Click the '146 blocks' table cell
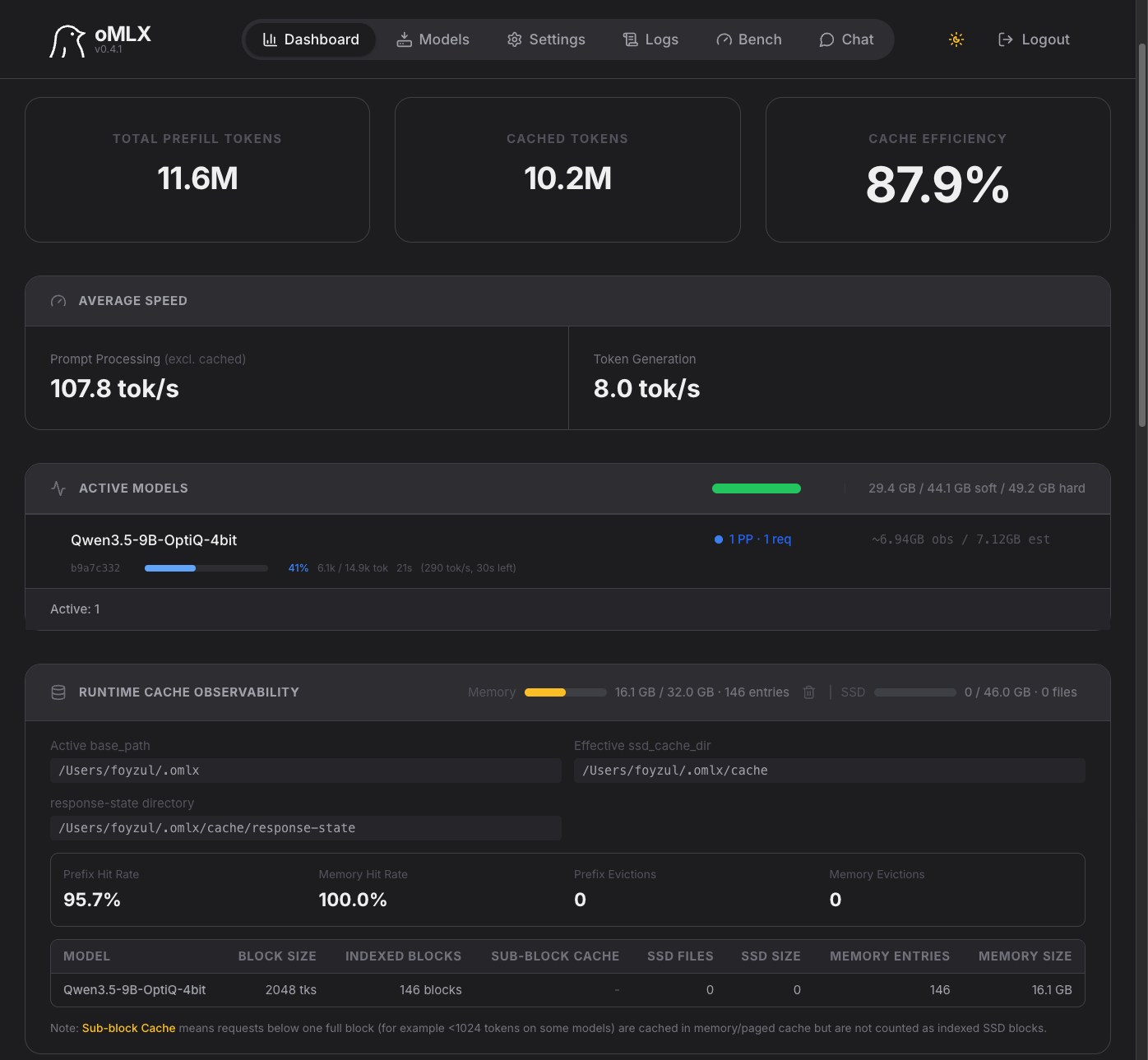 coord(431,990)
